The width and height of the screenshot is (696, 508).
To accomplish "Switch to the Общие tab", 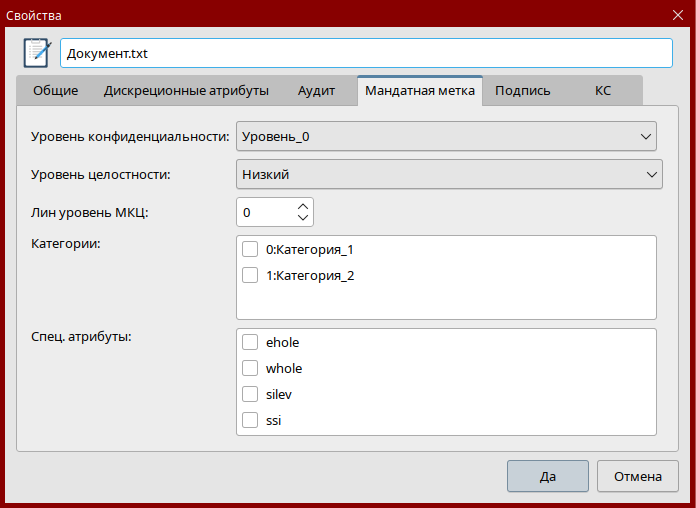I will (x=55, y=91).
